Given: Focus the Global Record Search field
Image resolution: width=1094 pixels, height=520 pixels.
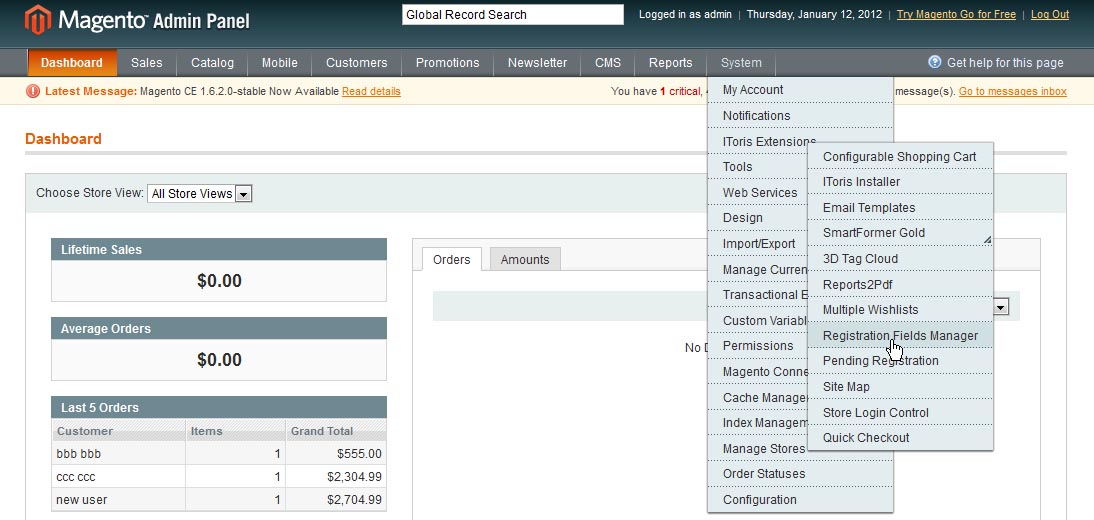Looking at the screenshot, I should click(513, 14).
